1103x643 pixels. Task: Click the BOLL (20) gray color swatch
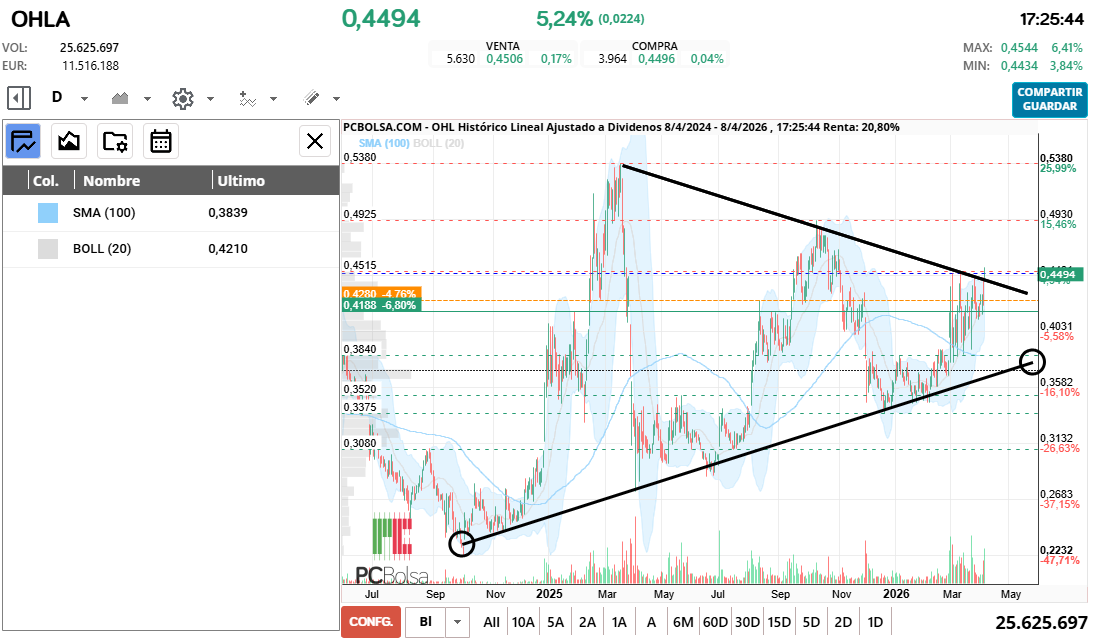[x=48, y=249]
